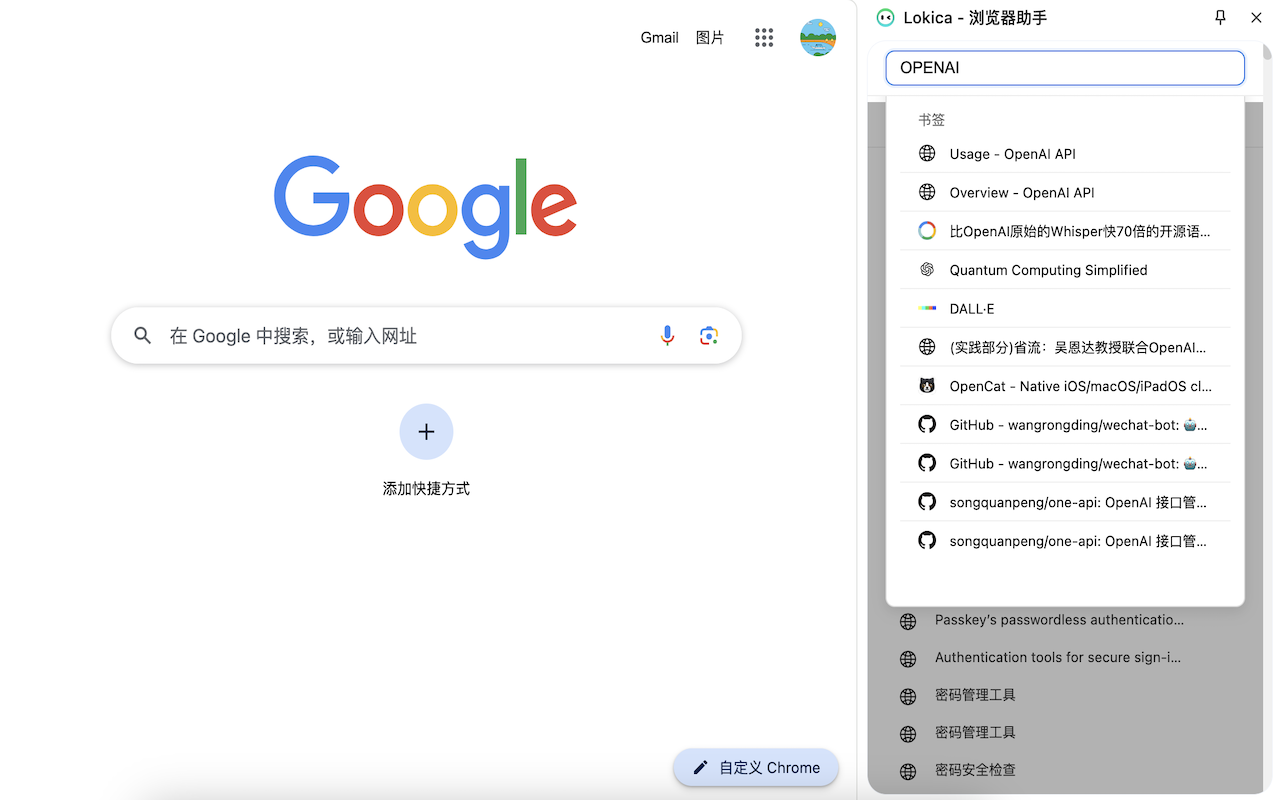This screenshot has width=1280, height=800.
Task: Open 比OpenAI原始的Whisper快70倍 bookmark
Action: pos(1065,231)
